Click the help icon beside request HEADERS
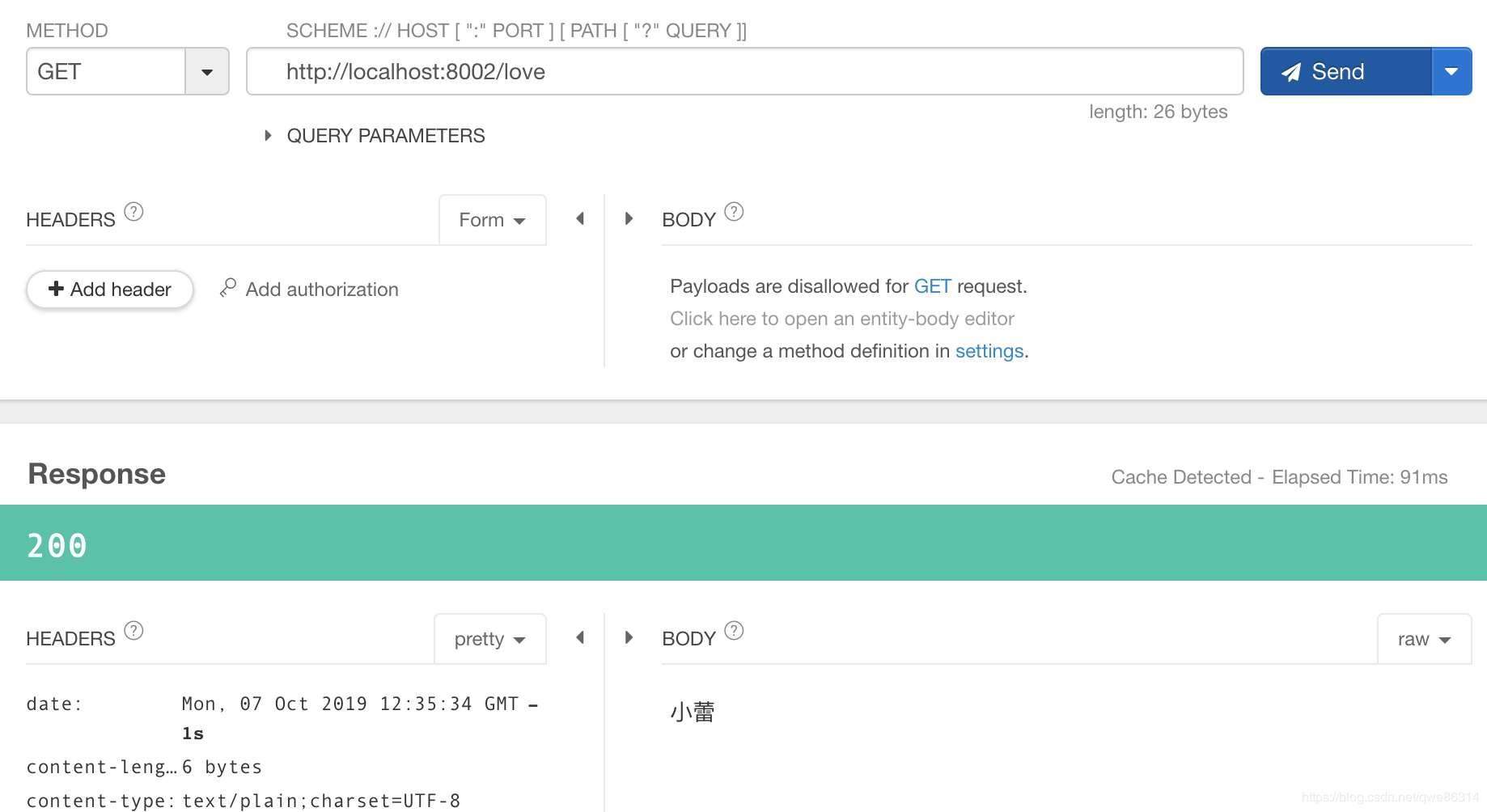 (133, 212)
